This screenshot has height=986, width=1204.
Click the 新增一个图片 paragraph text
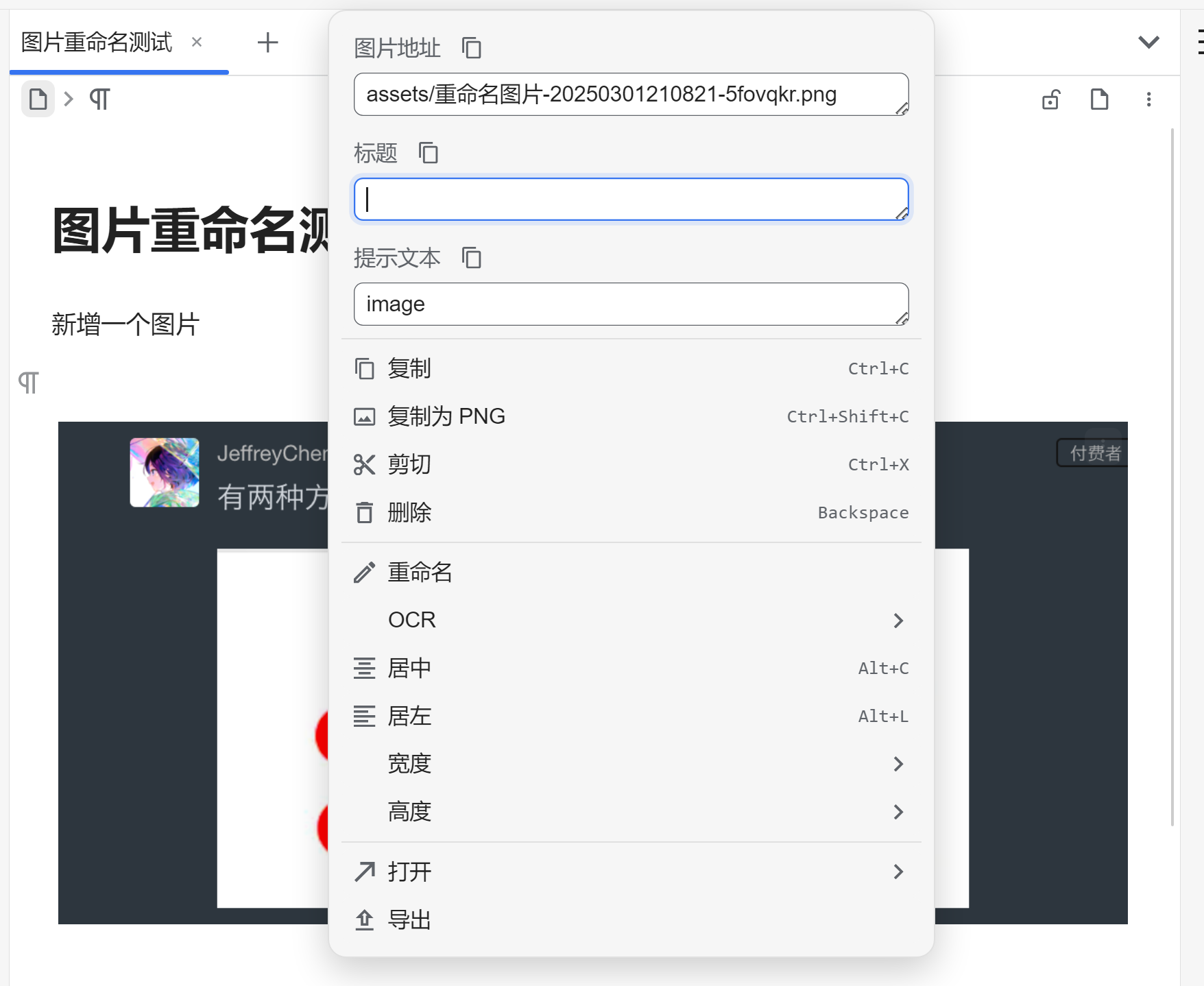tap(125, 324)
